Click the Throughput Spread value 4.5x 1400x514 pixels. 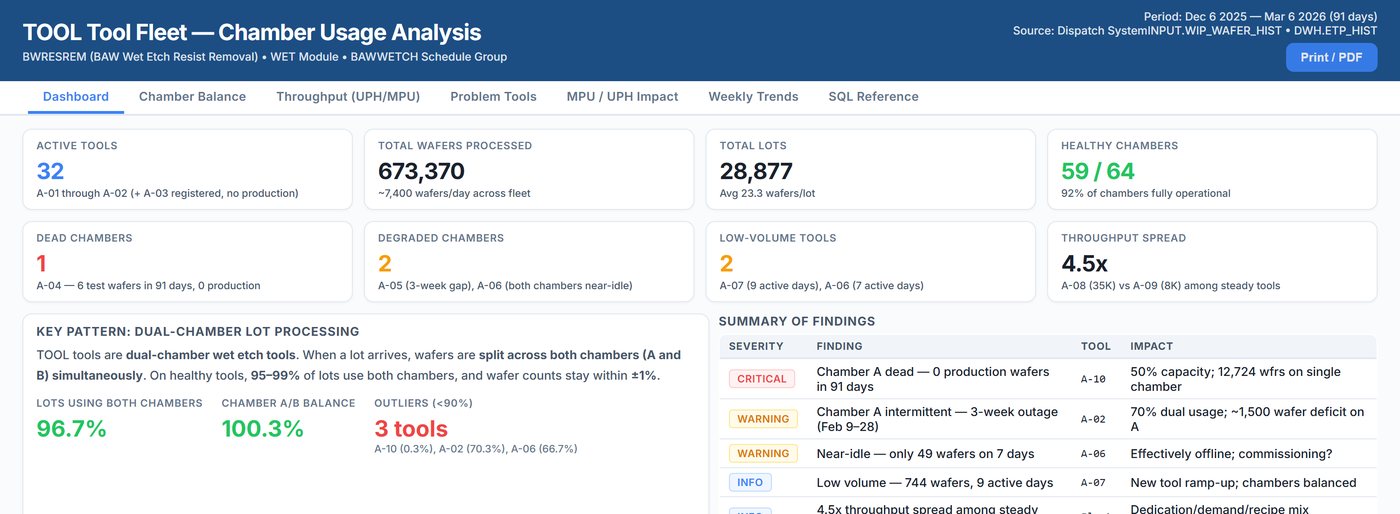(x=1084, y=264)
